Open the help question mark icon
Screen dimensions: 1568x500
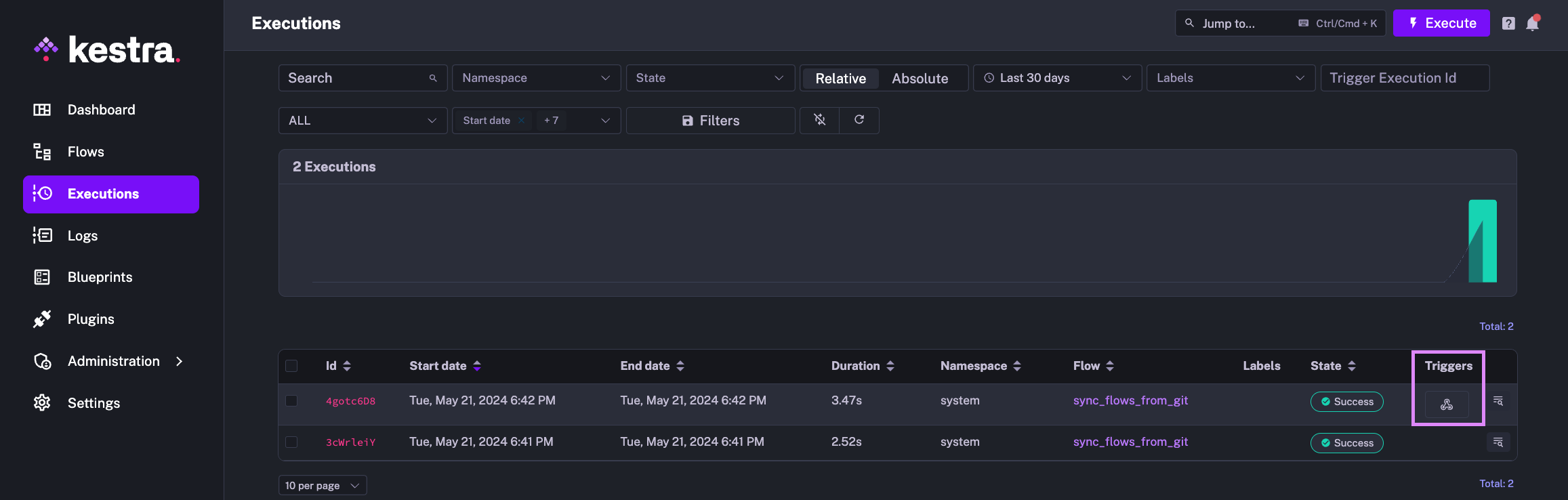(1508, 24)
